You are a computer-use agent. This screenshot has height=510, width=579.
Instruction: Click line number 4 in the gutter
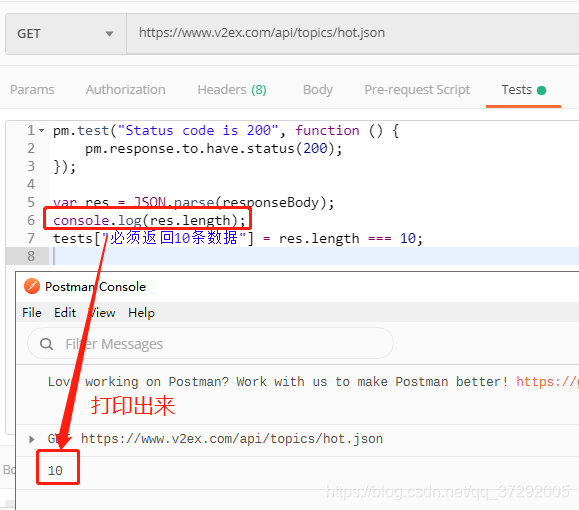click(31, 184)
